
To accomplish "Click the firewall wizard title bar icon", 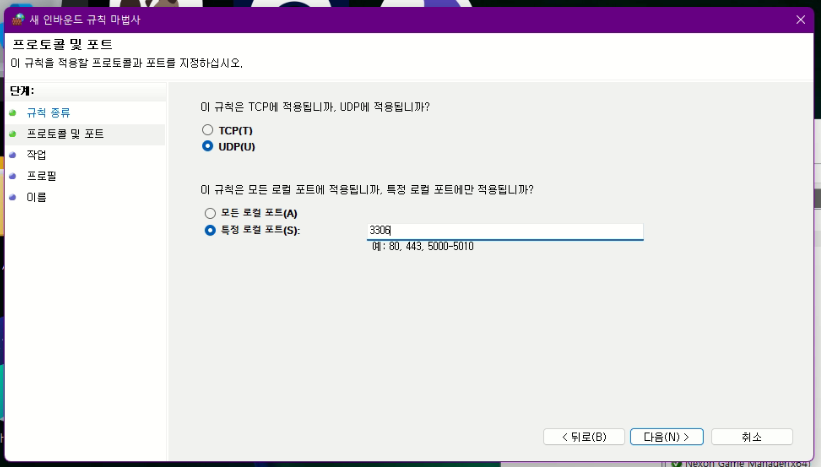I will point(18,20).
